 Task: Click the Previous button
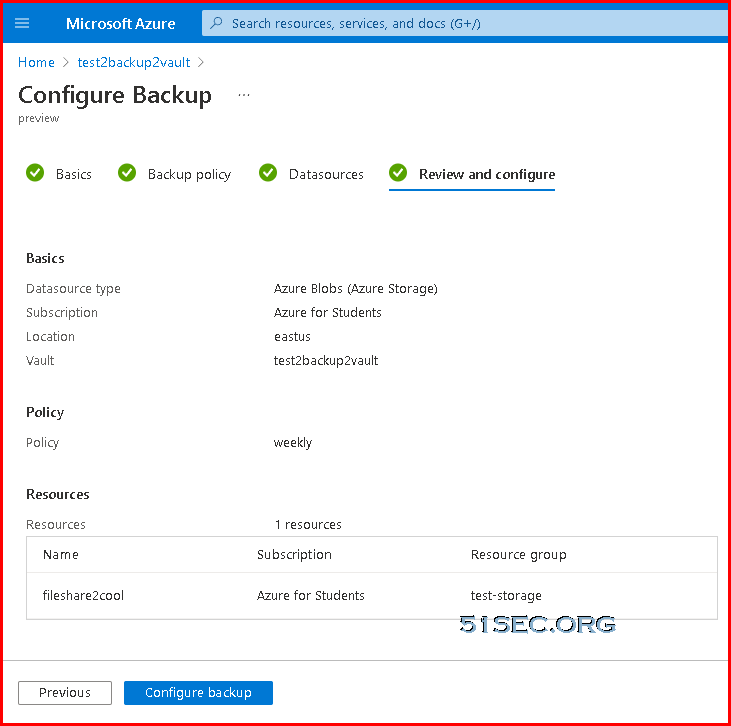pyautogui.click(x=65, y=692)
